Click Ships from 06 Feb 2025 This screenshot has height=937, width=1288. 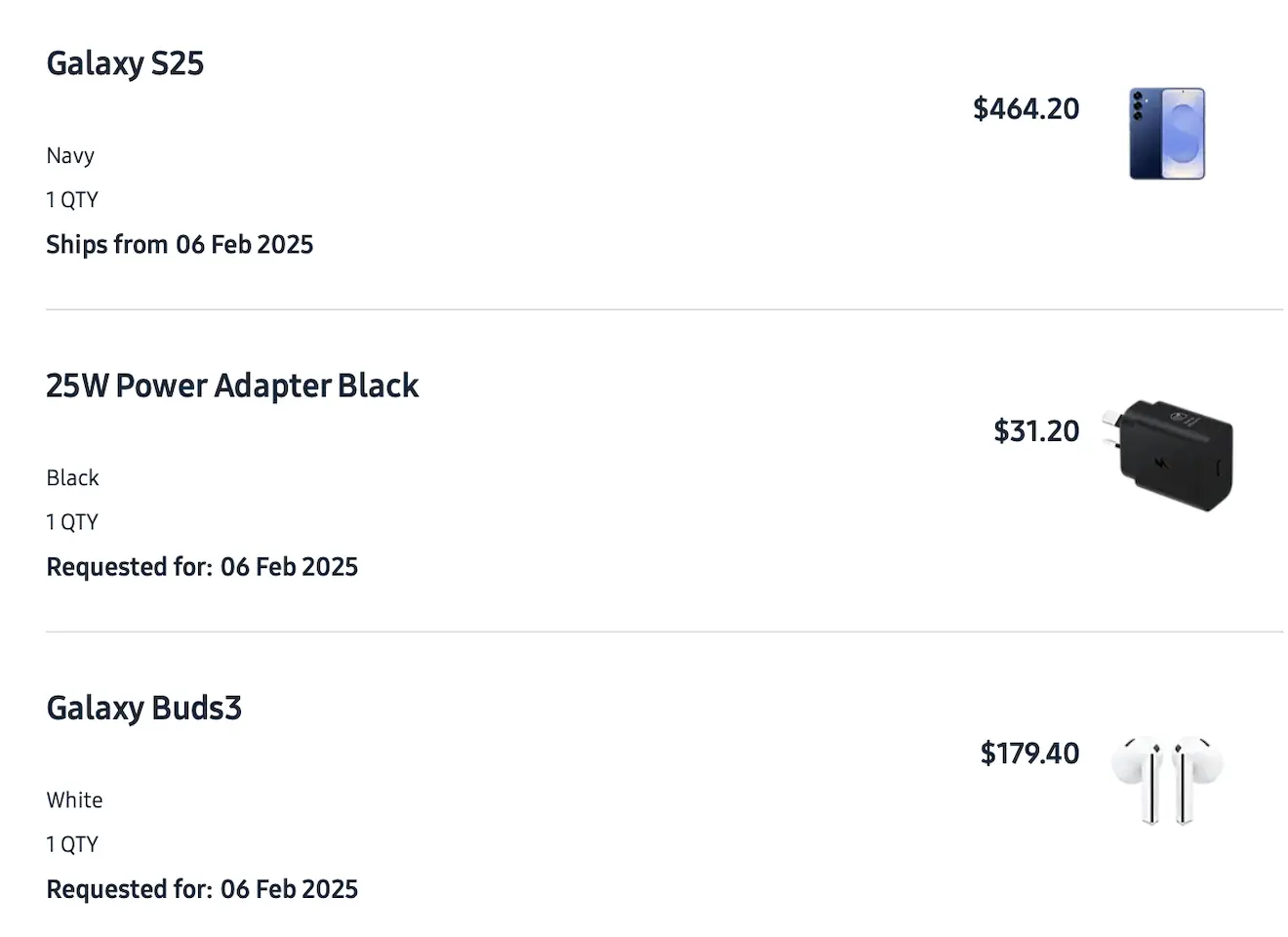pos(180,244)
